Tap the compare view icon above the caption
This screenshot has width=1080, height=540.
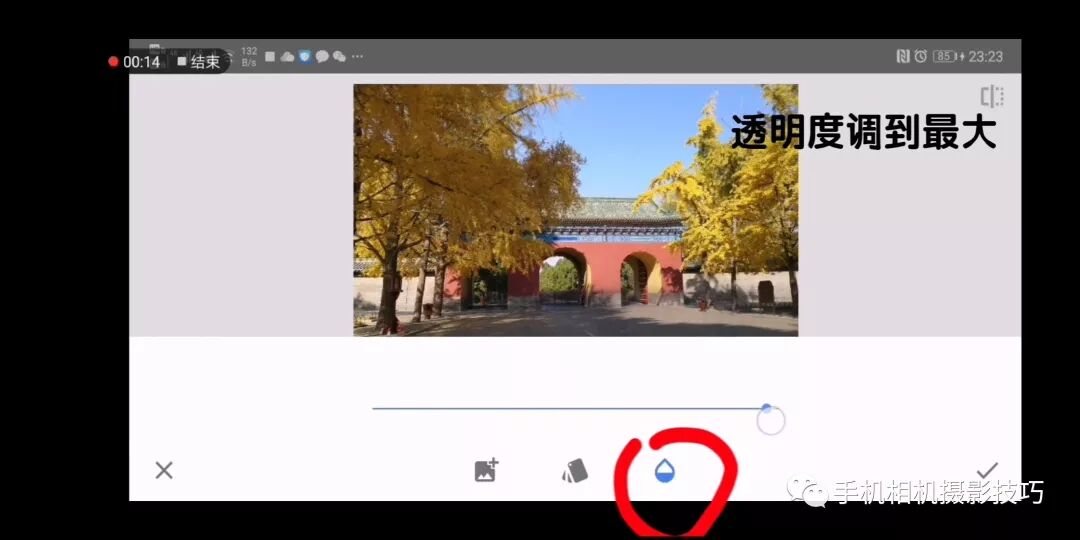[992, 97]
